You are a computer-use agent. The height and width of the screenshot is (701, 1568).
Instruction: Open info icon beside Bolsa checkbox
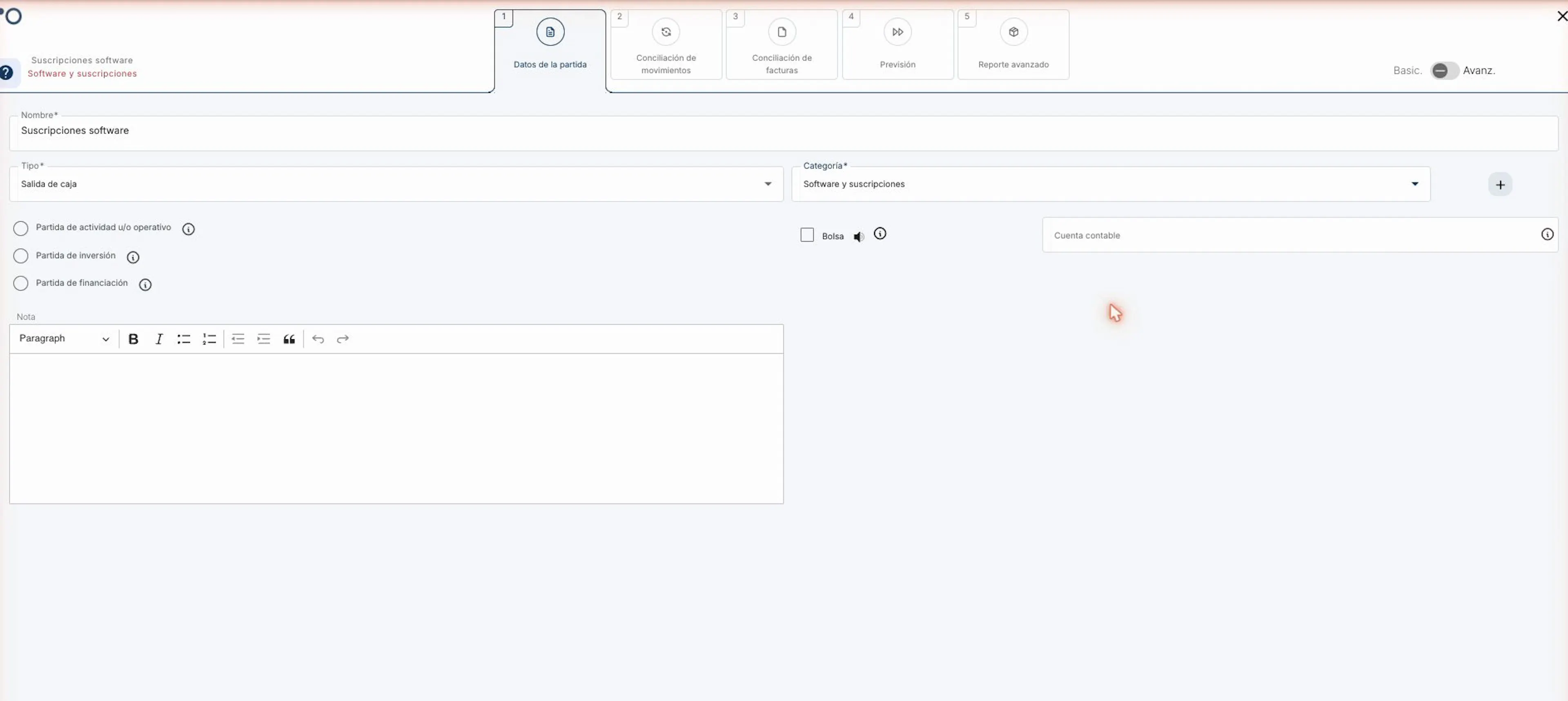(880, 234)
